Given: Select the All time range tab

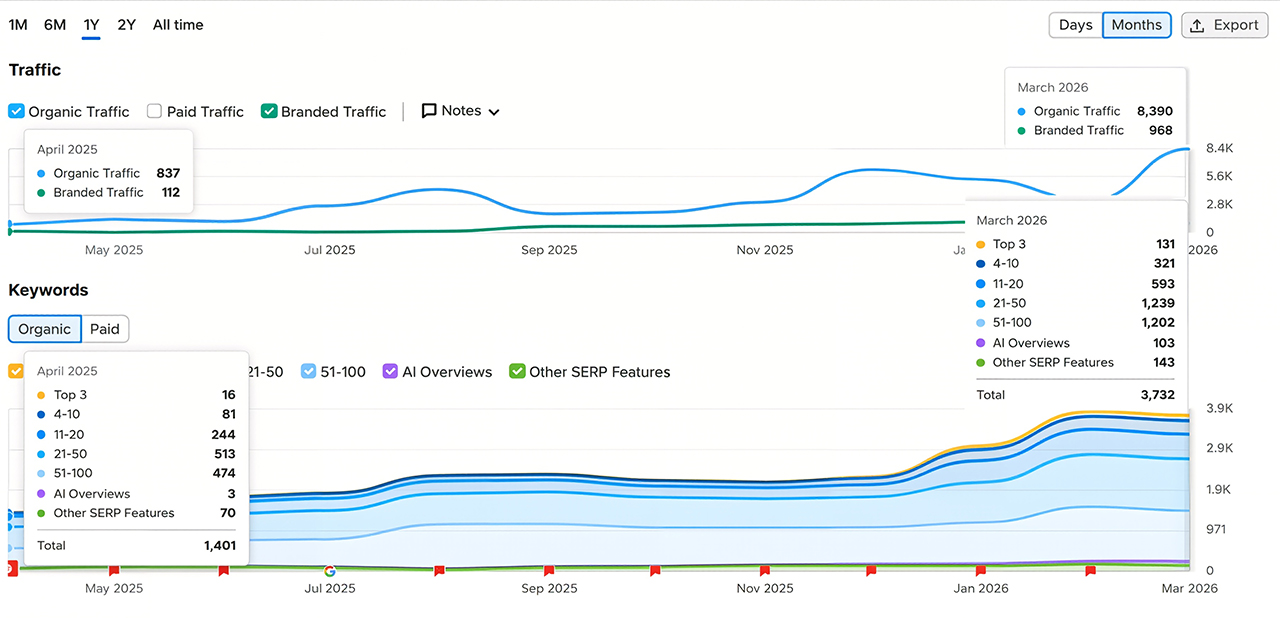Looking at the screenshot, I should [x=178, y=25].
